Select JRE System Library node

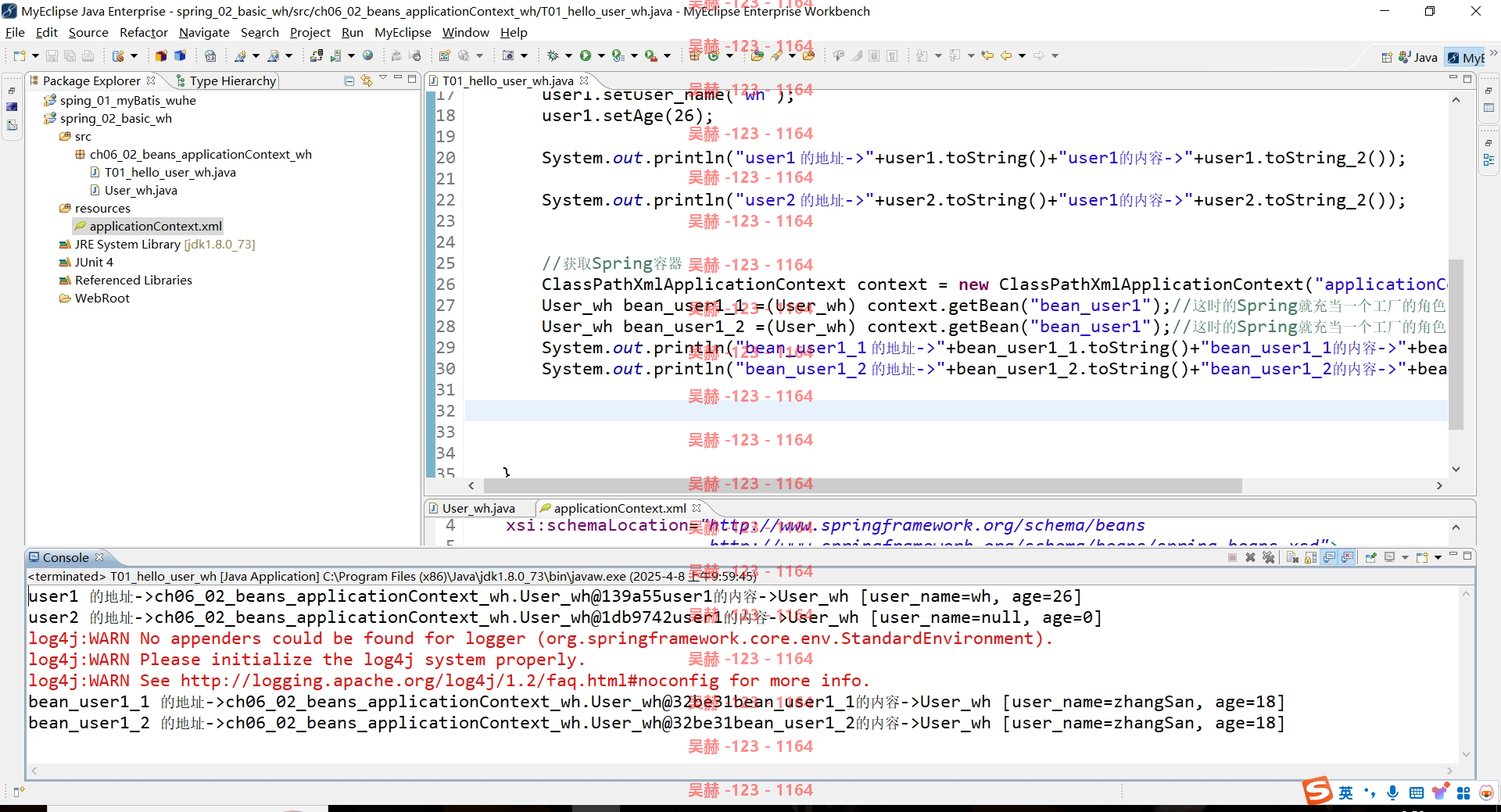coord(157,244)
